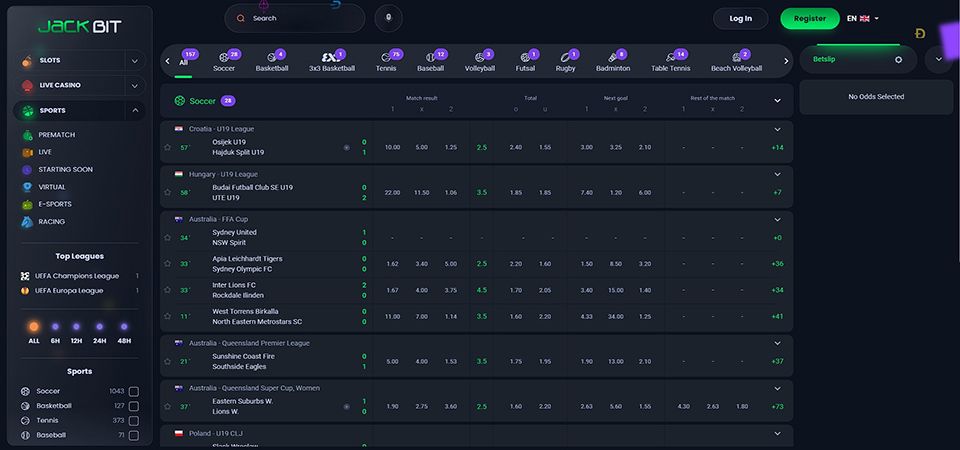Enable the Basketball filter checkbox
Screen dimensions: 960x450
click(133, 406)
